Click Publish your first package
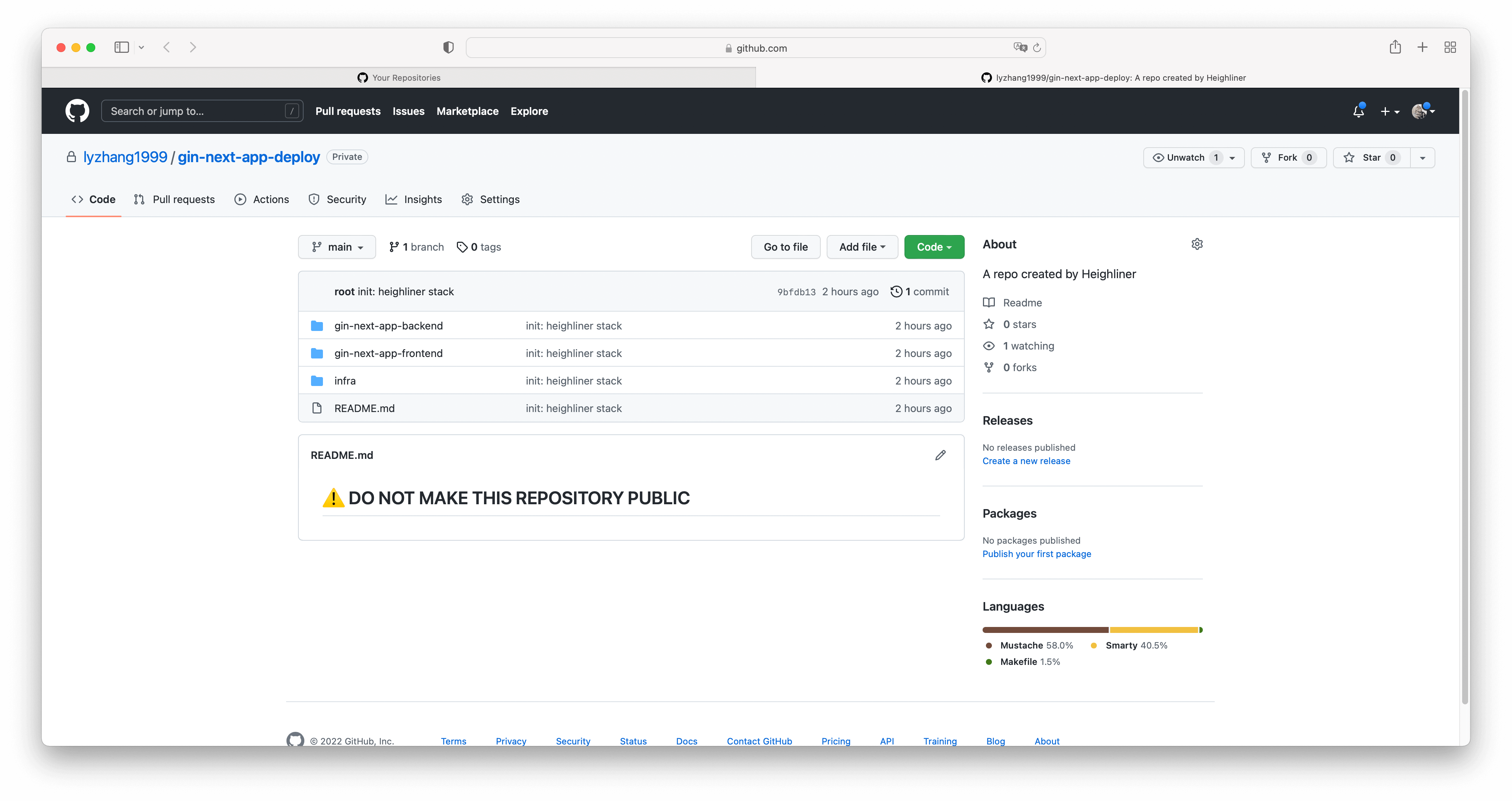1512x801 pixels. (x=1037, y=554)
